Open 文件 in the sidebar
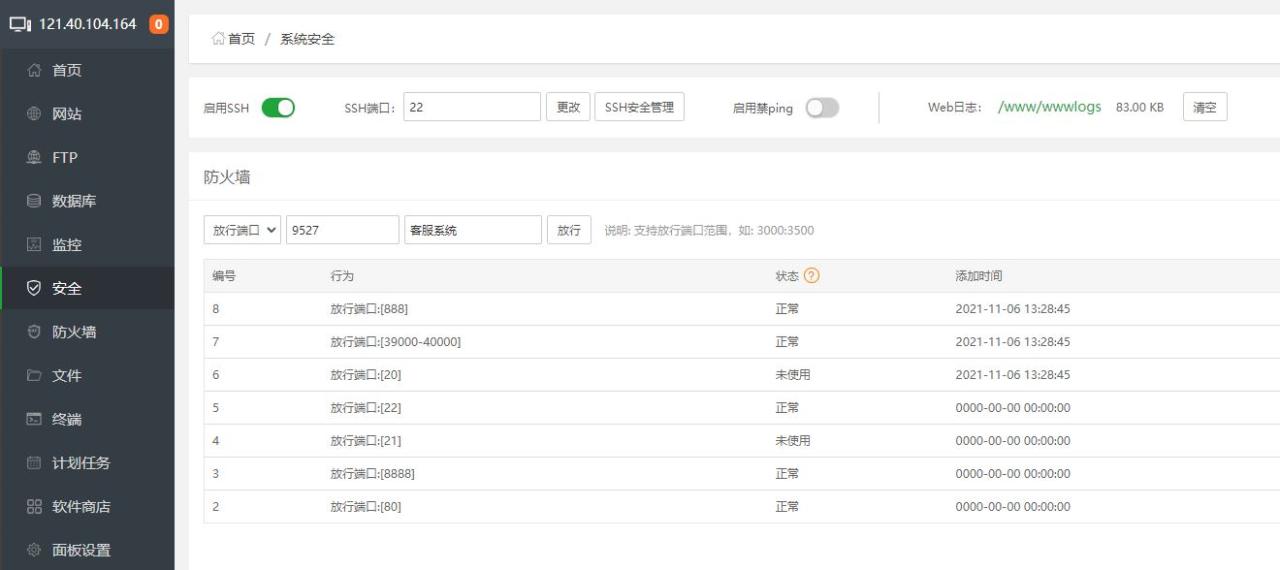Screen dimensions: 1280x570 coord(67,375)
